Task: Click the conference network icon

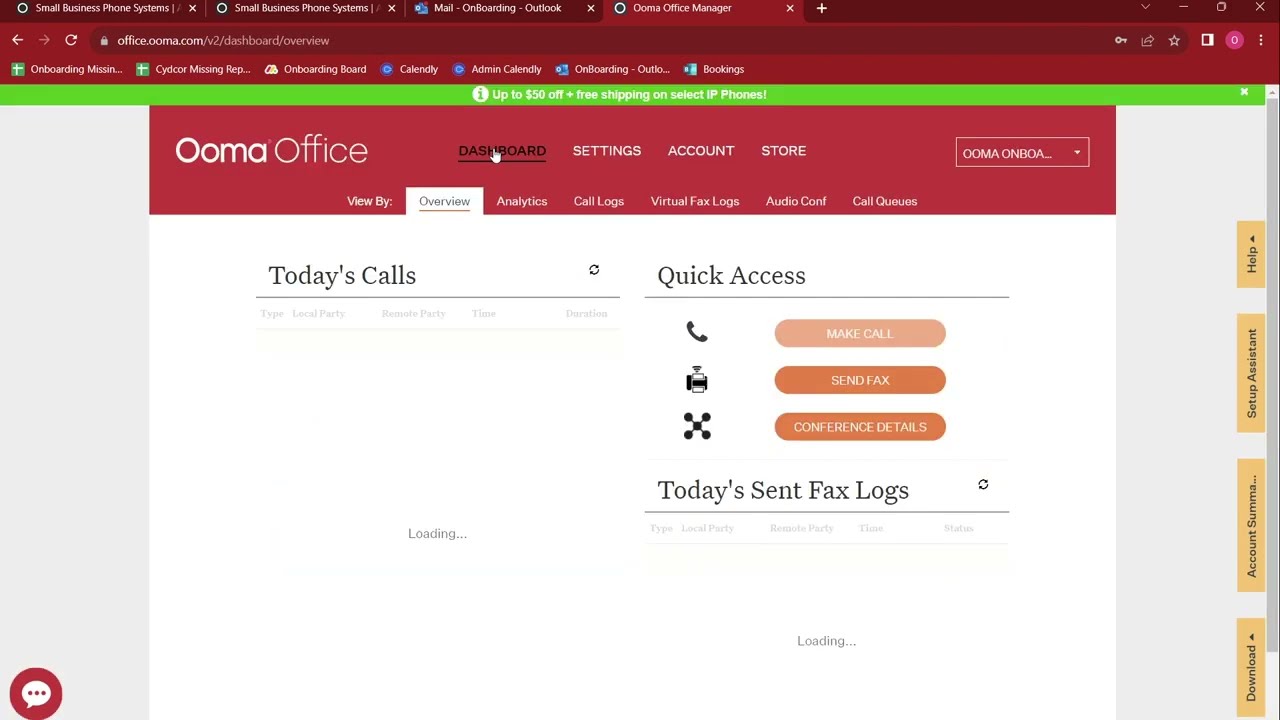Action: [x=697, y=426]
